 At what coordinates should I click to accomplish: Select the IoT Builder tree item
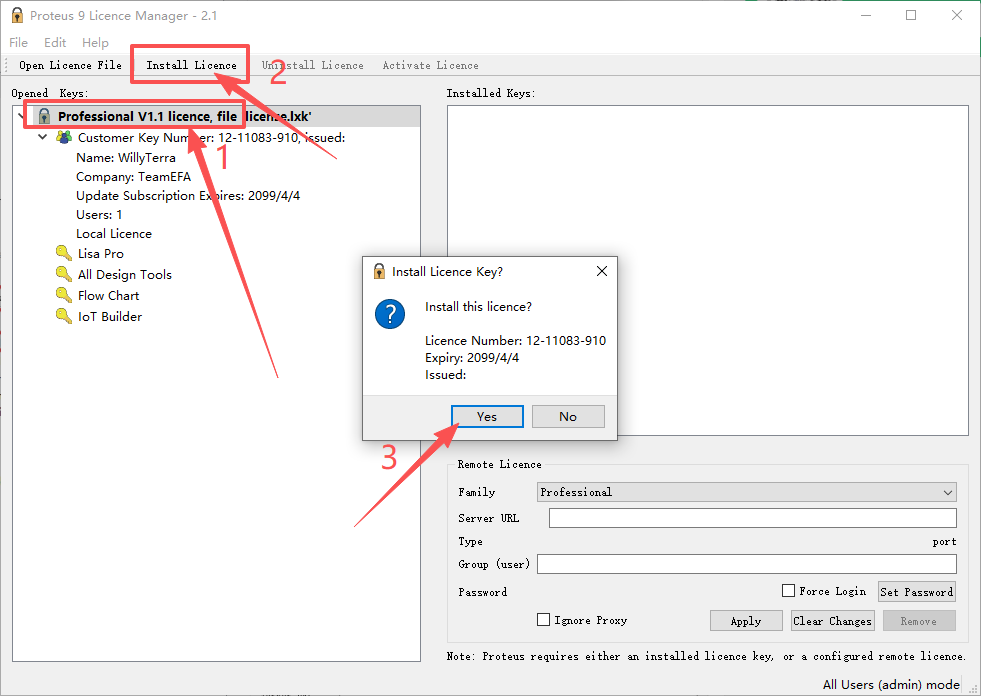tap(109, 317)
